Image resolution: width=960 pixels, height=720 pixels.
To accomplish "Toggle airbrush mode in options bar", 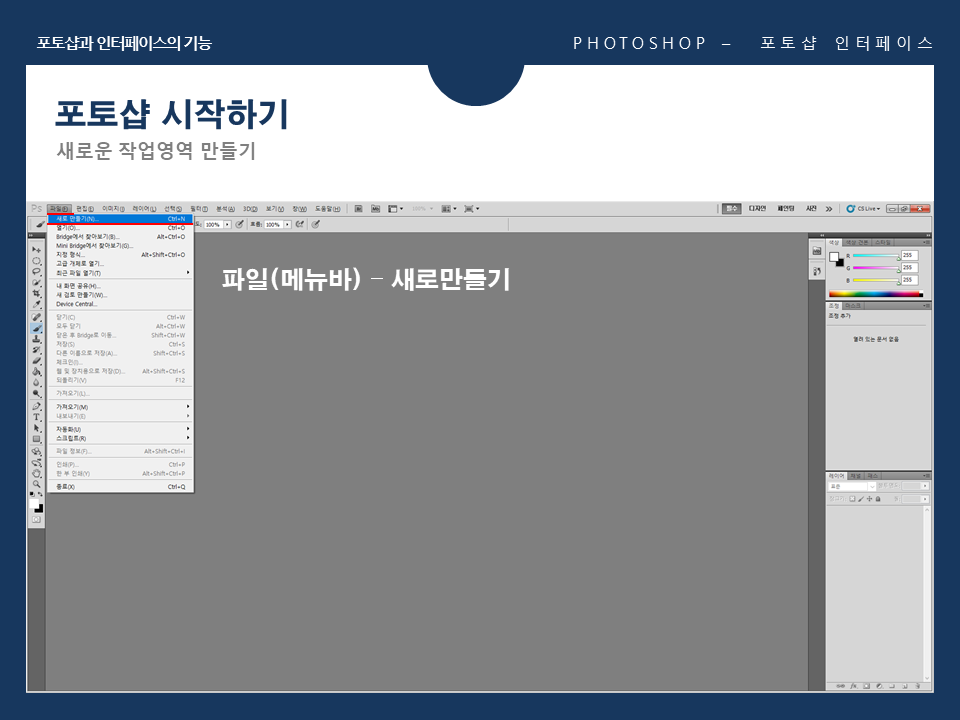I will pos(300,224).
